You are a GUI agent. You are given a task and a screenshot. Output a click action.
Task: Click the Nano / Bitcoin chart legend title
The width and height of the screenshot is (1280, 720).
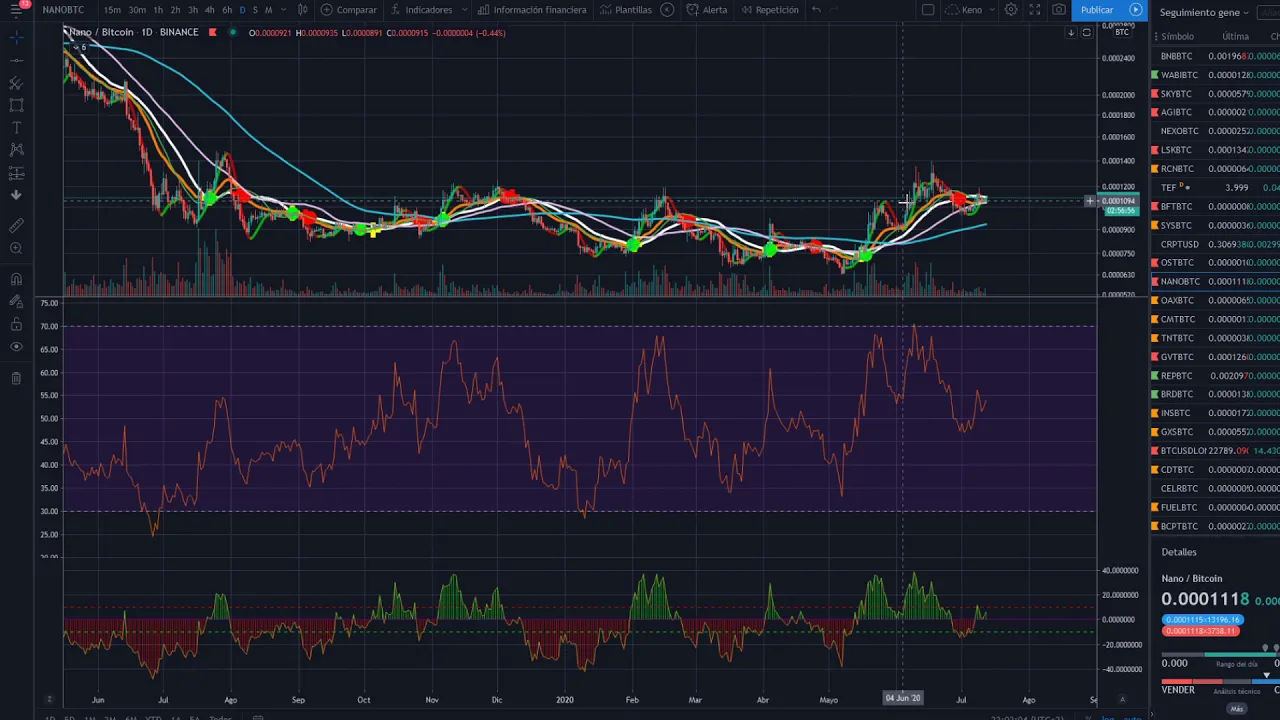click(x=101, y=32)
